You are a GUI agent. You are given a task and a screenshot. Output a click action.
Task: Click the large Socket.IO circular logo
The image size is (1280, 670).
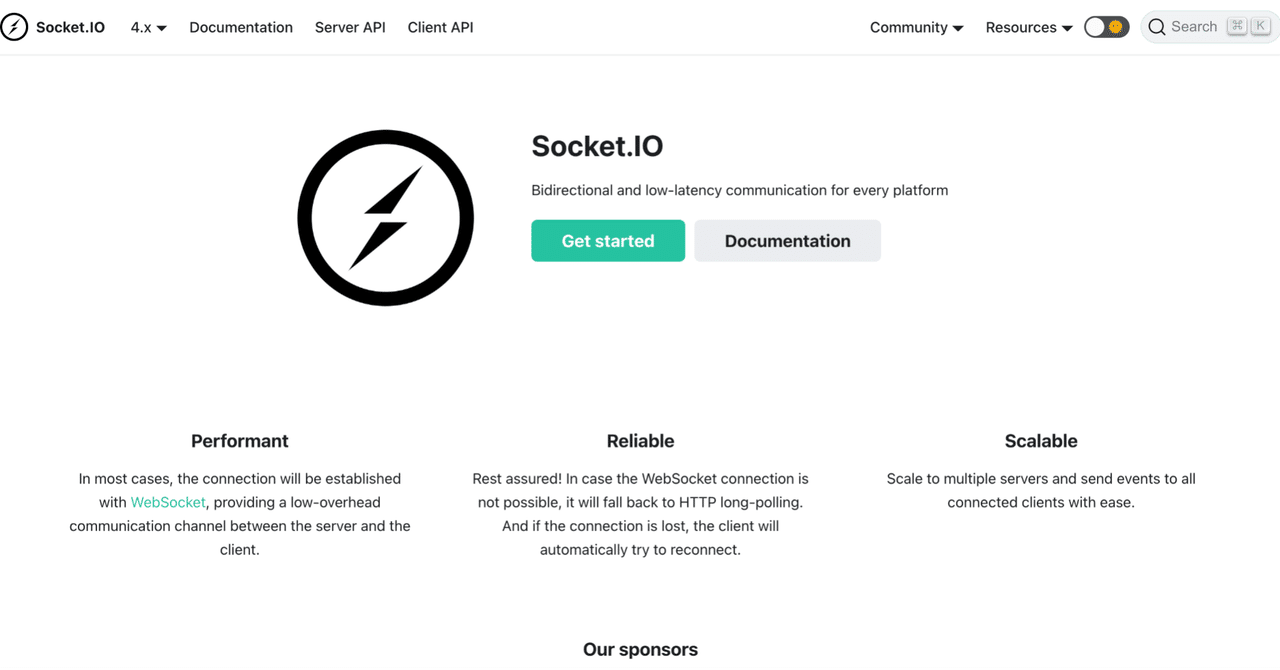coord(385,217)
